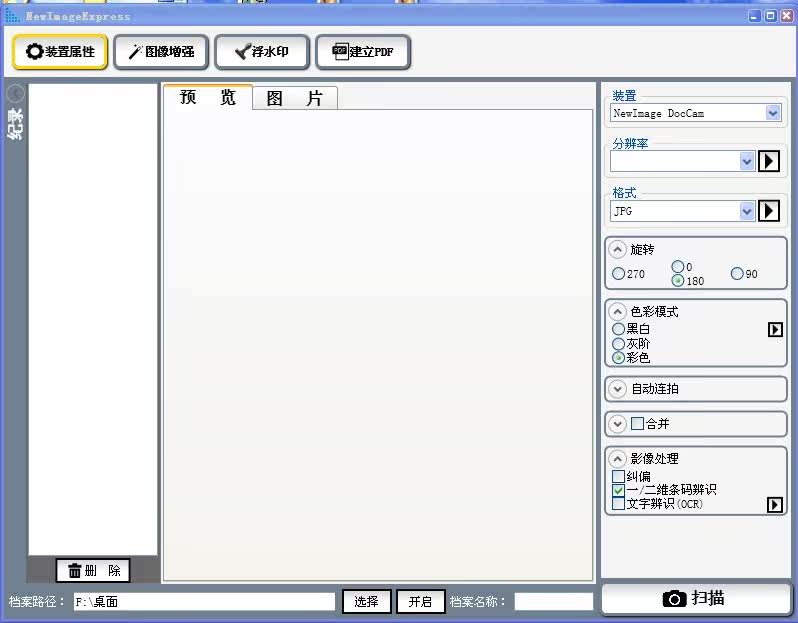The height and width of the screenshot is (623, 798).
Task: Click the 档案名称 file name input field
Action: 554,602
